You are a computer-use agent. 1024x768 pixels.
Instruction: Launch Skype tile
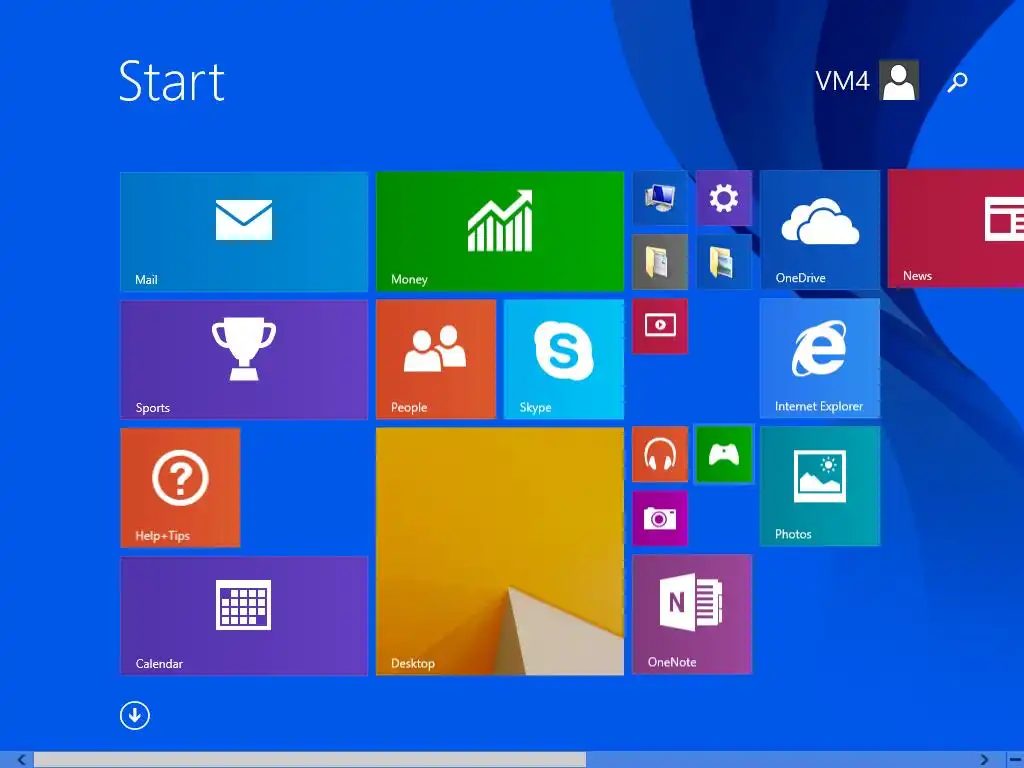click(564, 359)
